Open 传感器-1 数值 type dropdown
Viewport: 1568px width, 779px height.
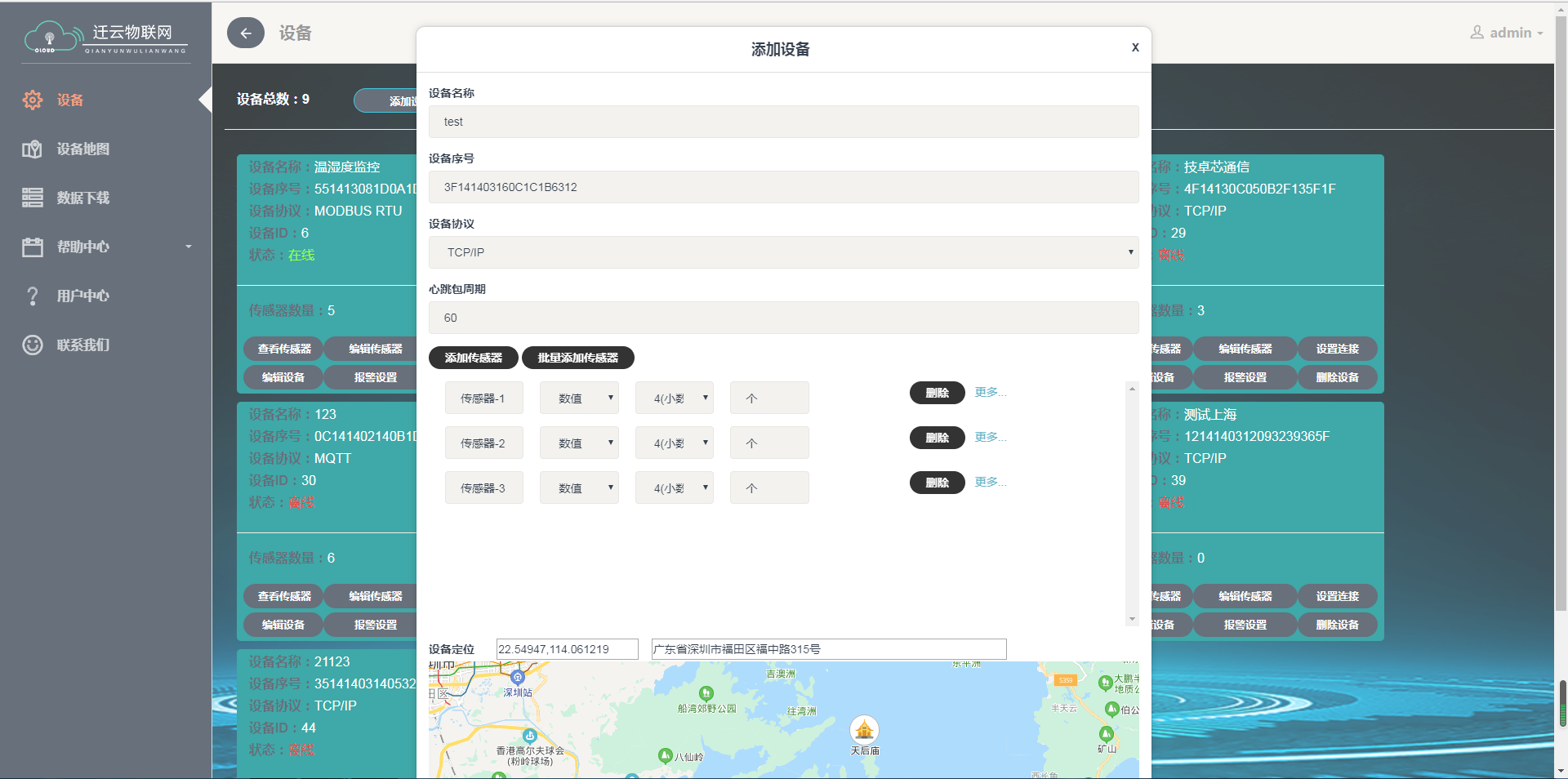coord(579,398)
